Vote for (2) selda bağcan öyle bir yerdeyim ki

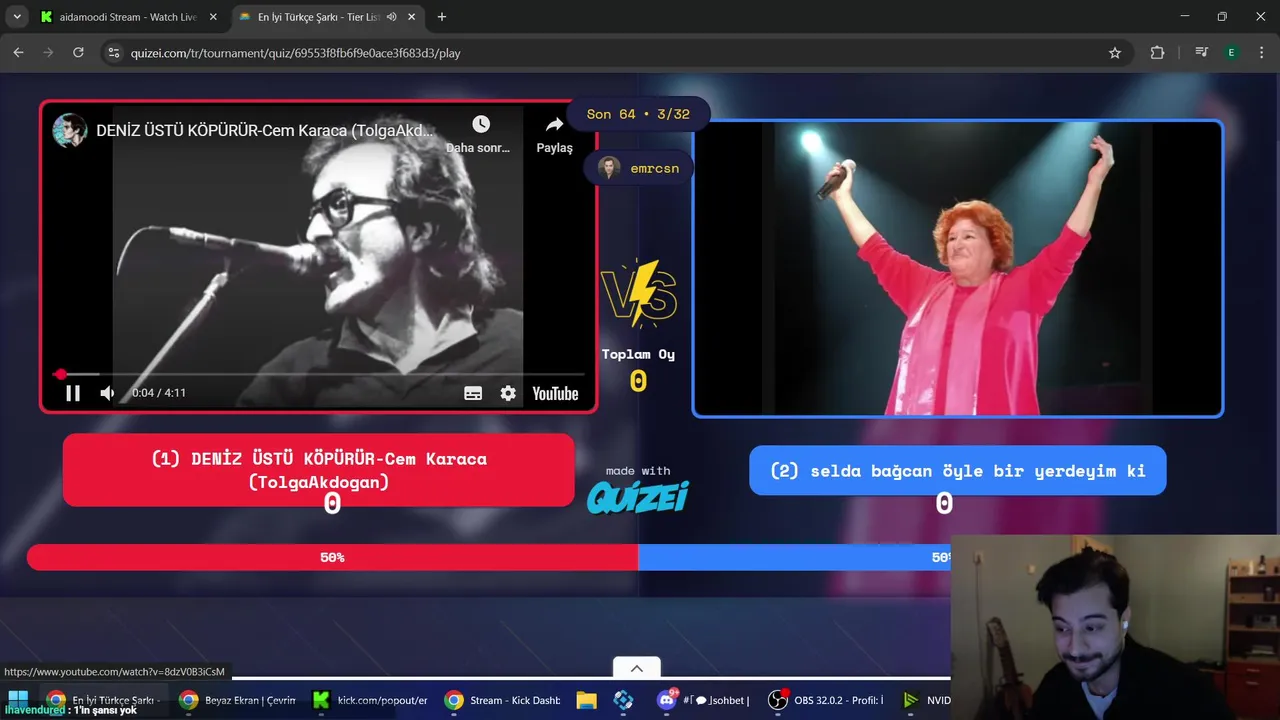pos(958,470)
